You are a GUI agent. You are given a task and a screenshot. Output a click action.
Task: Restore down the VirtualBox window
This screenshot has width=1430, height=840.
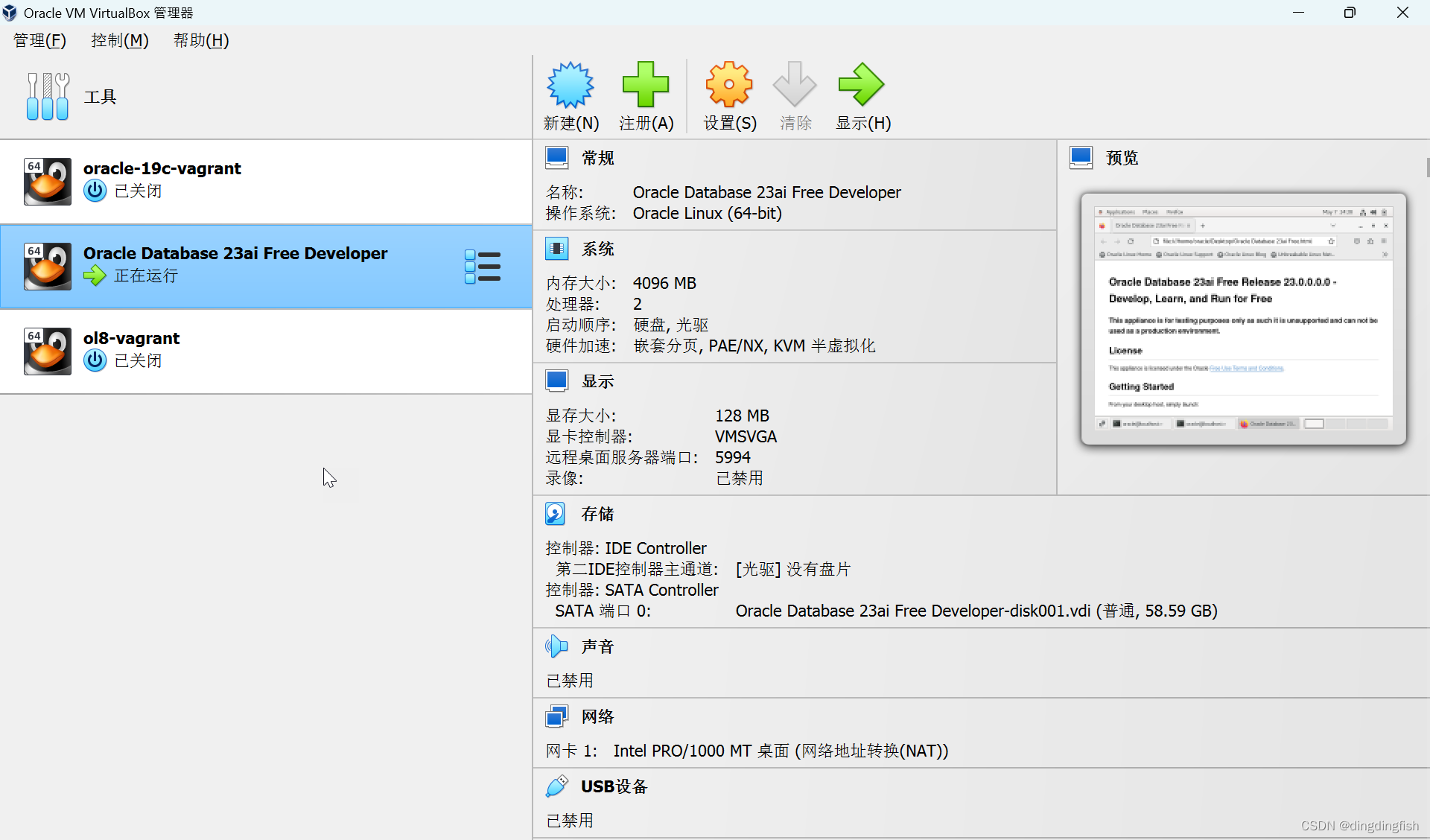tap(1350, 13)
